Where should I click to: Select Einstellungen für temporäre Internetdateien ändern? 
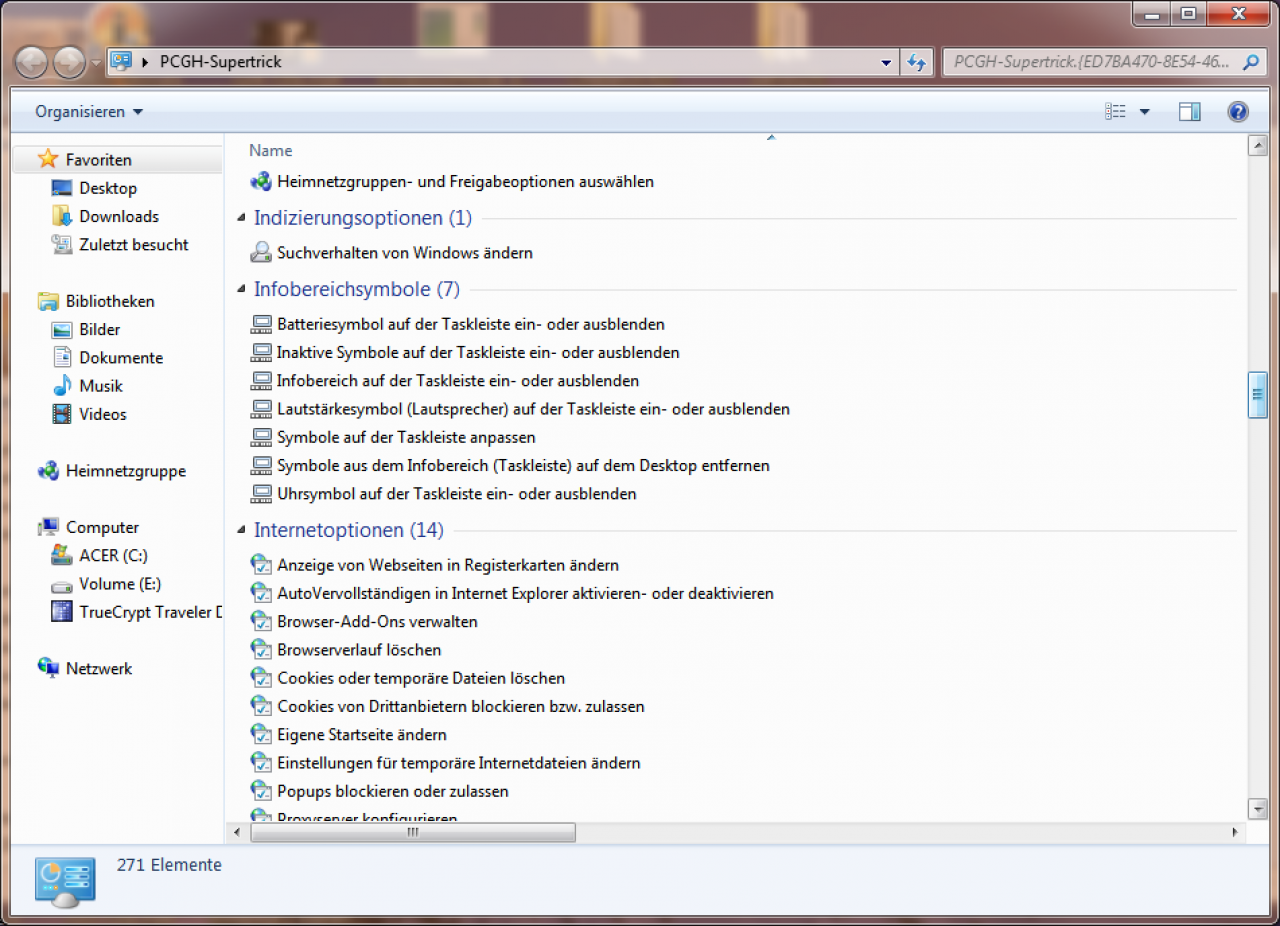point(458,763)
